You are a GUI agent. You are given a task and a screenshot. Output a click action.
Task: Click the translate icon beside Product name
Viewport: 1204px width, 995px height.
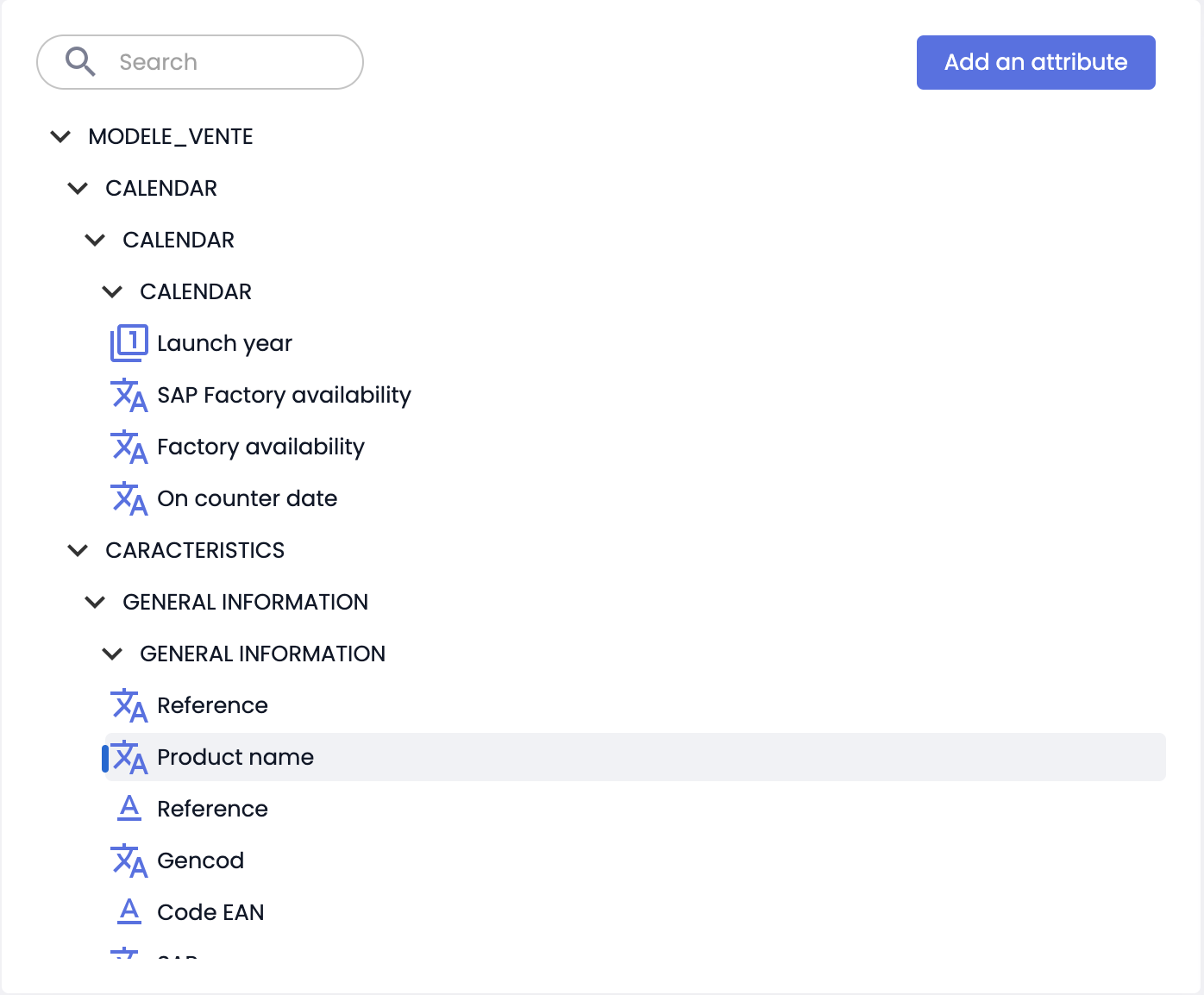coord(129,757)
